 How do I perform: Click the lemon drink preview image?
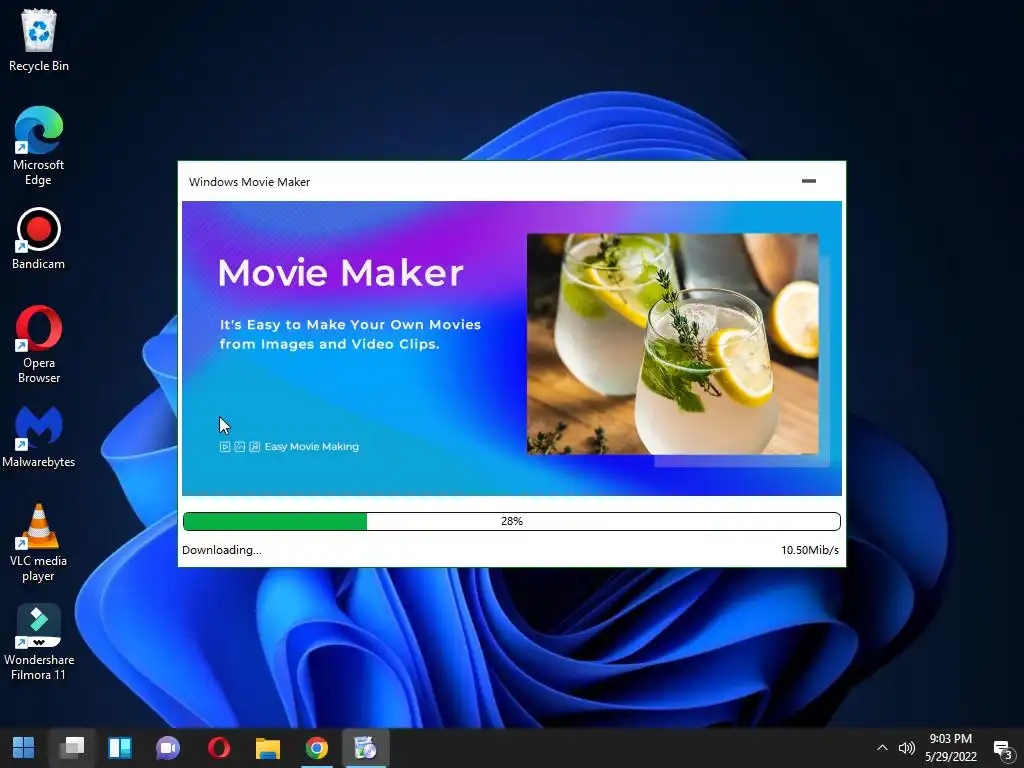(x=672, y=344)
